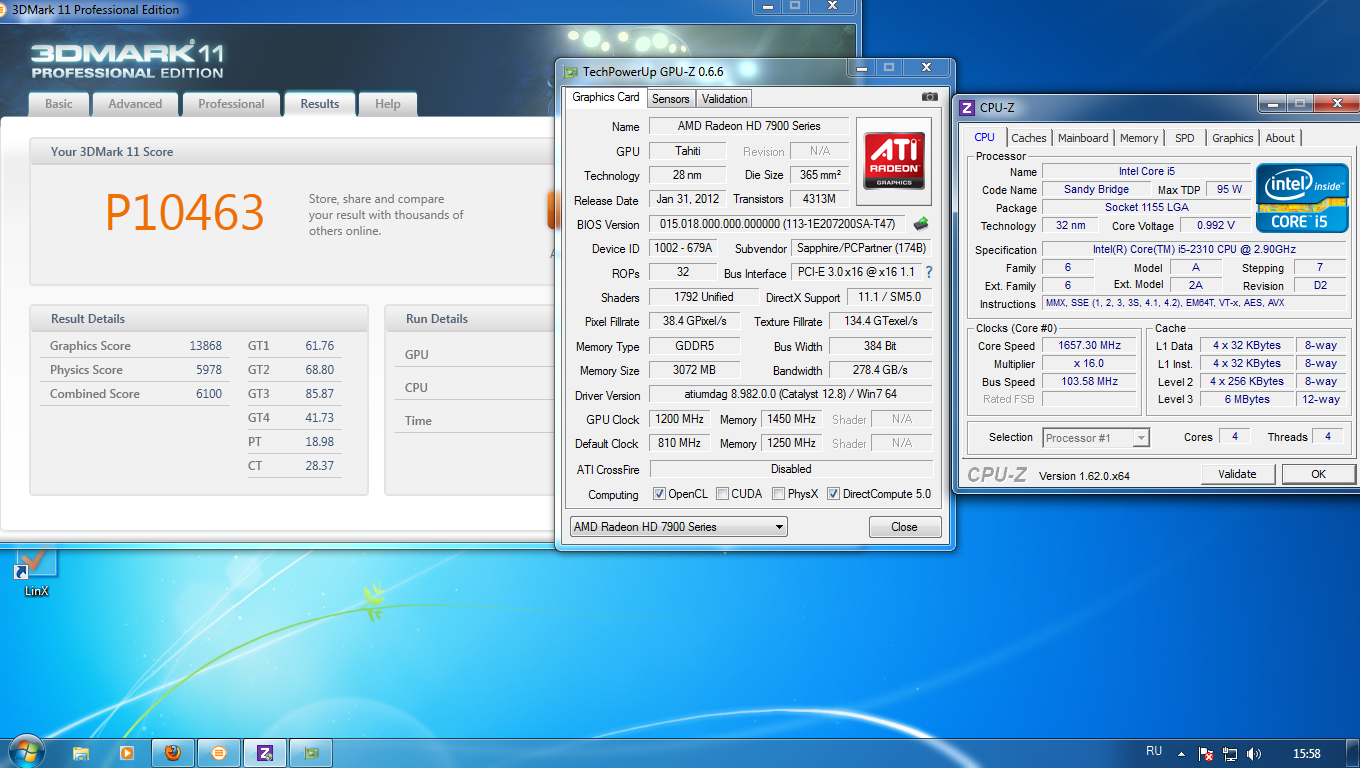This screenshot has width=1360, height=768.
Task: Click the GPU Clock field showing 1200 MHz
Action: 680,419
